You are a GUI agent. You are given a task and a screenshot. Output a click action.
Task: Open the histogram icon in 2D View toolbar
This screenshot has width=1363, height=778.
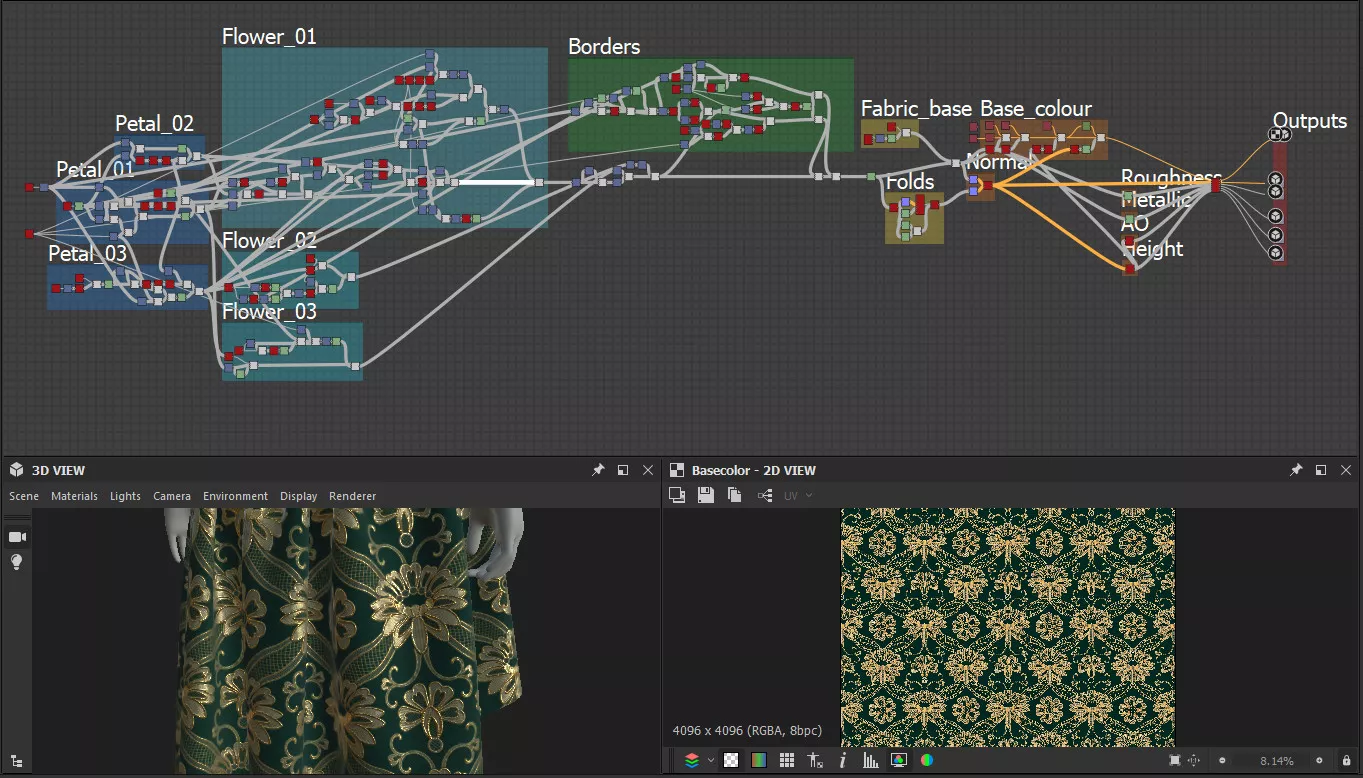coord(870,760)
